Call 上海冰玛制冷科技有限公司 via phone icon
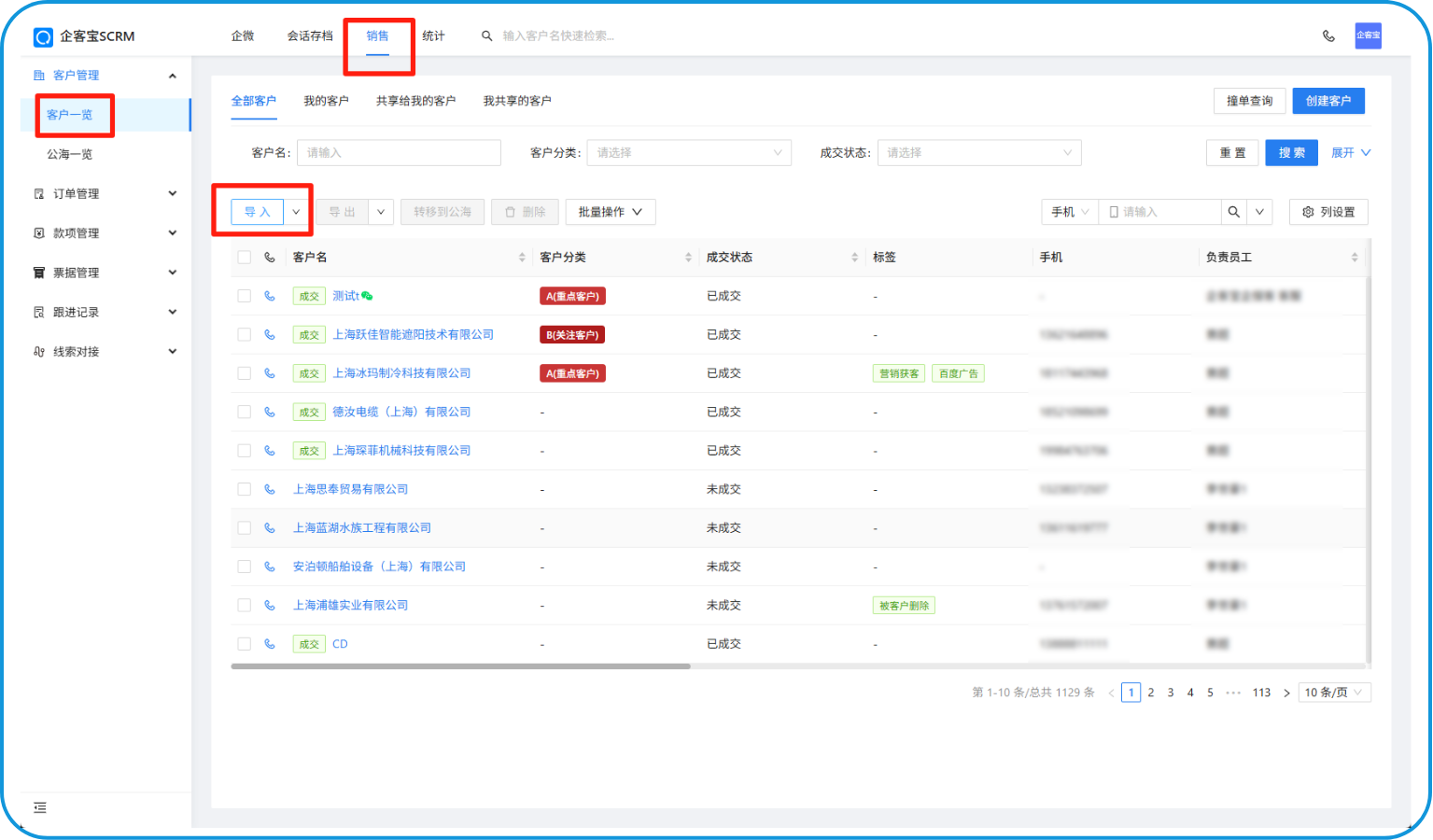Screen dimensions: 1433x840 pyautogui.click(x=270, y=373)
